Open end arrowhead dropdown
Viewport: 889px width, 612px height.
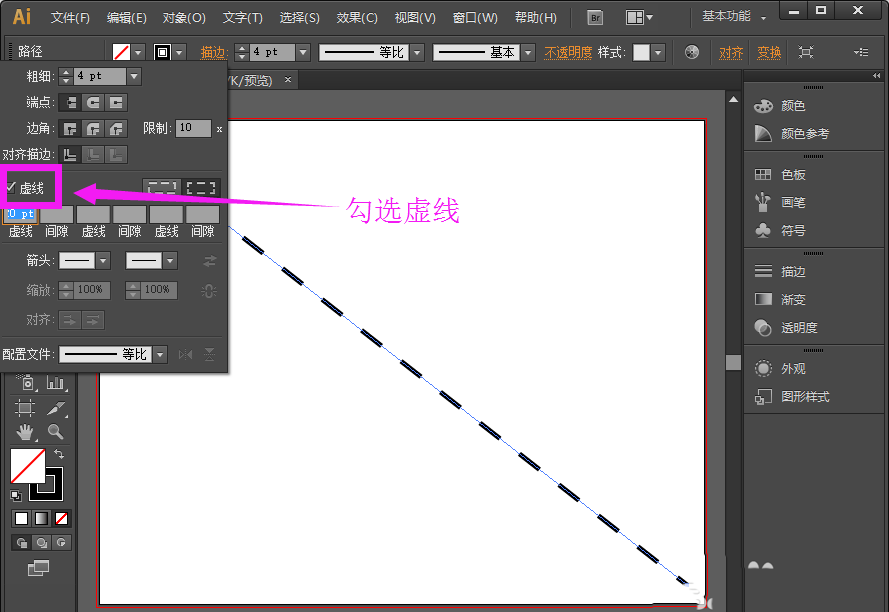pyautogui.click(x=170, y=261)
